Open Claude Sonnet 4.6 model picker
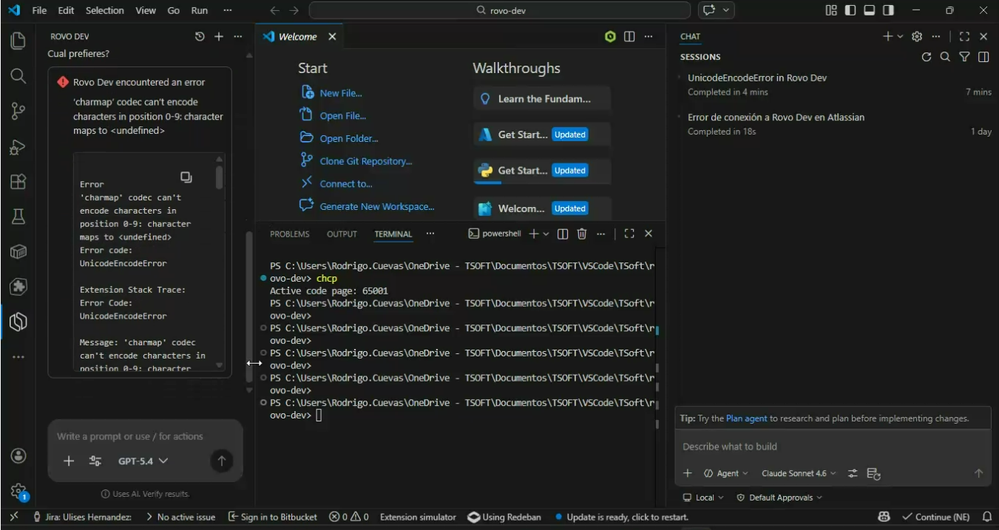Screen dimensions: 999x530 (x=798, y=473)
